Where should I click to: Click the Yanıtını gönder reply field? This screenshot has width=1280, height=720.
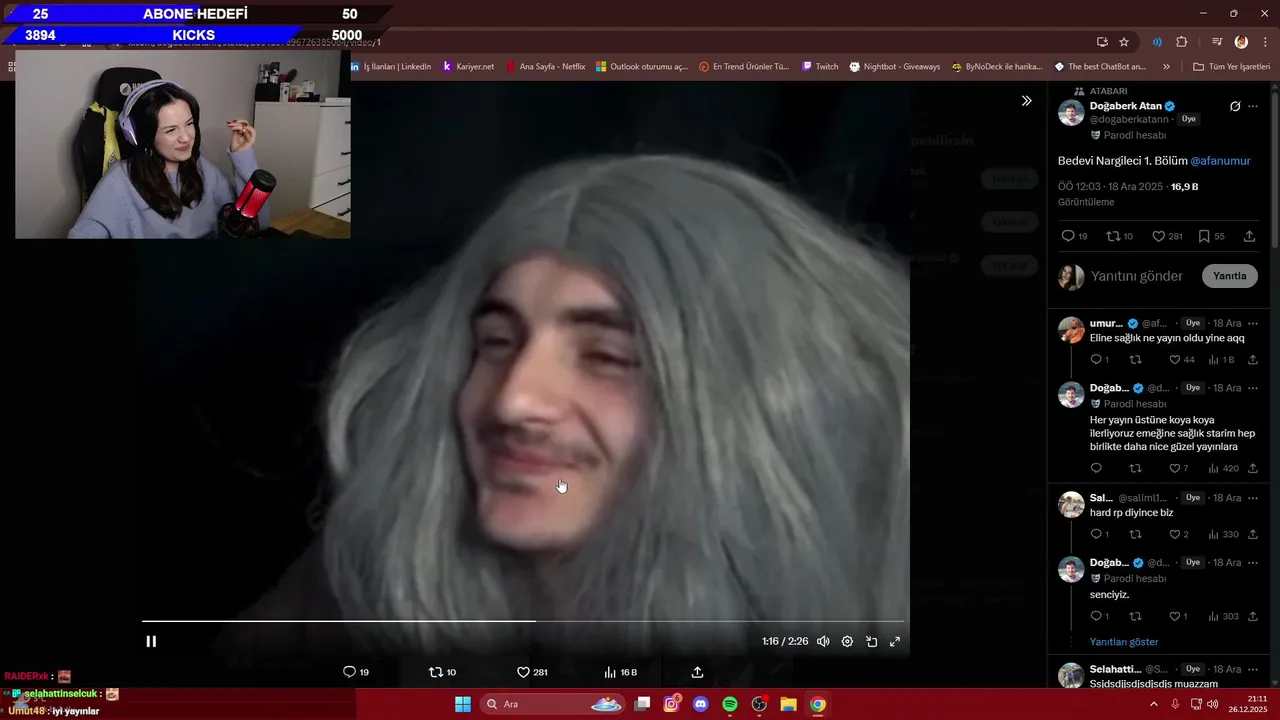click(1137, 276)
